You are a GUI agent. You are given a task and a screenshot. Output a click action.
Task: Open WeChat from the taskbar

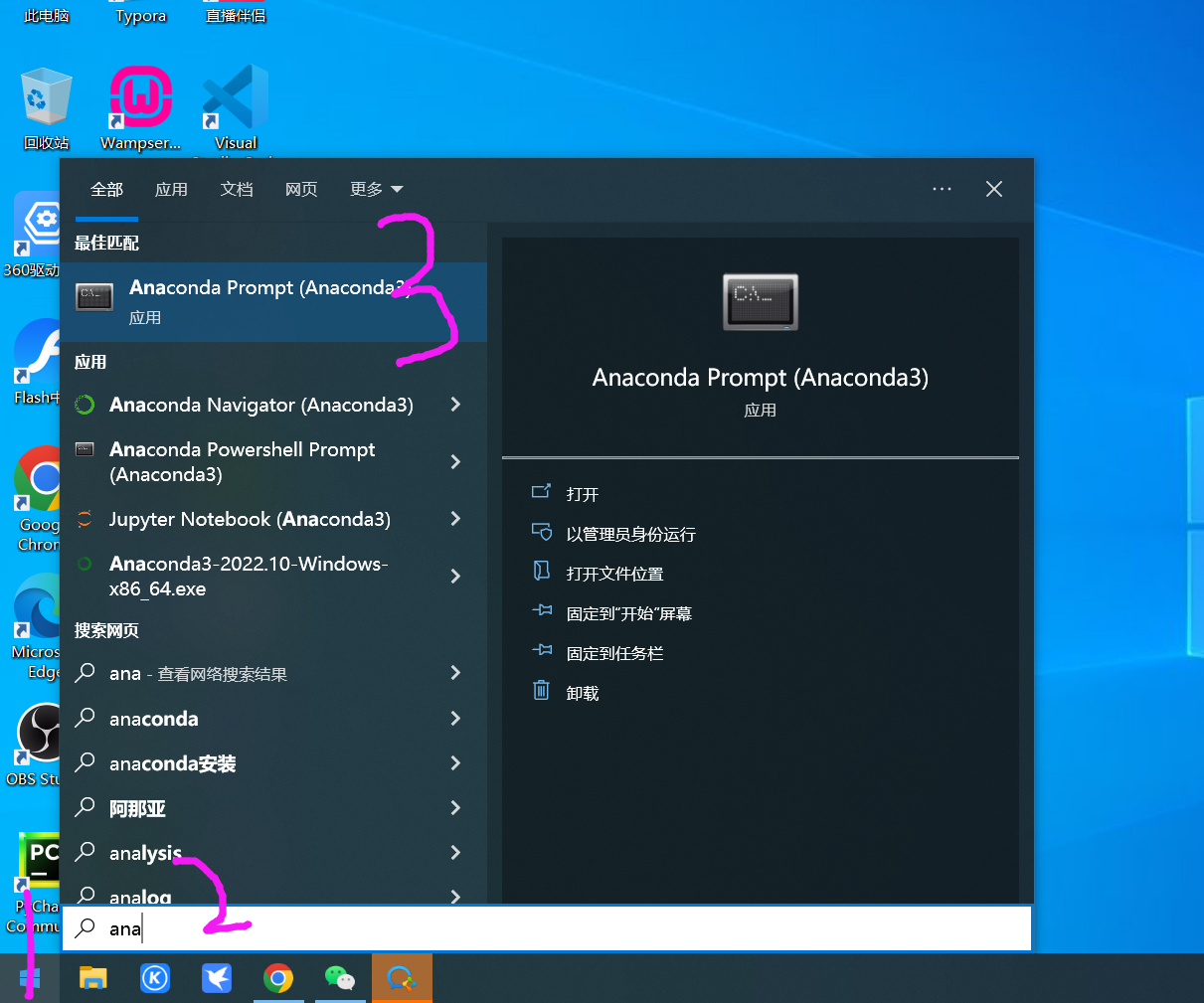click(x=340, y=979)
